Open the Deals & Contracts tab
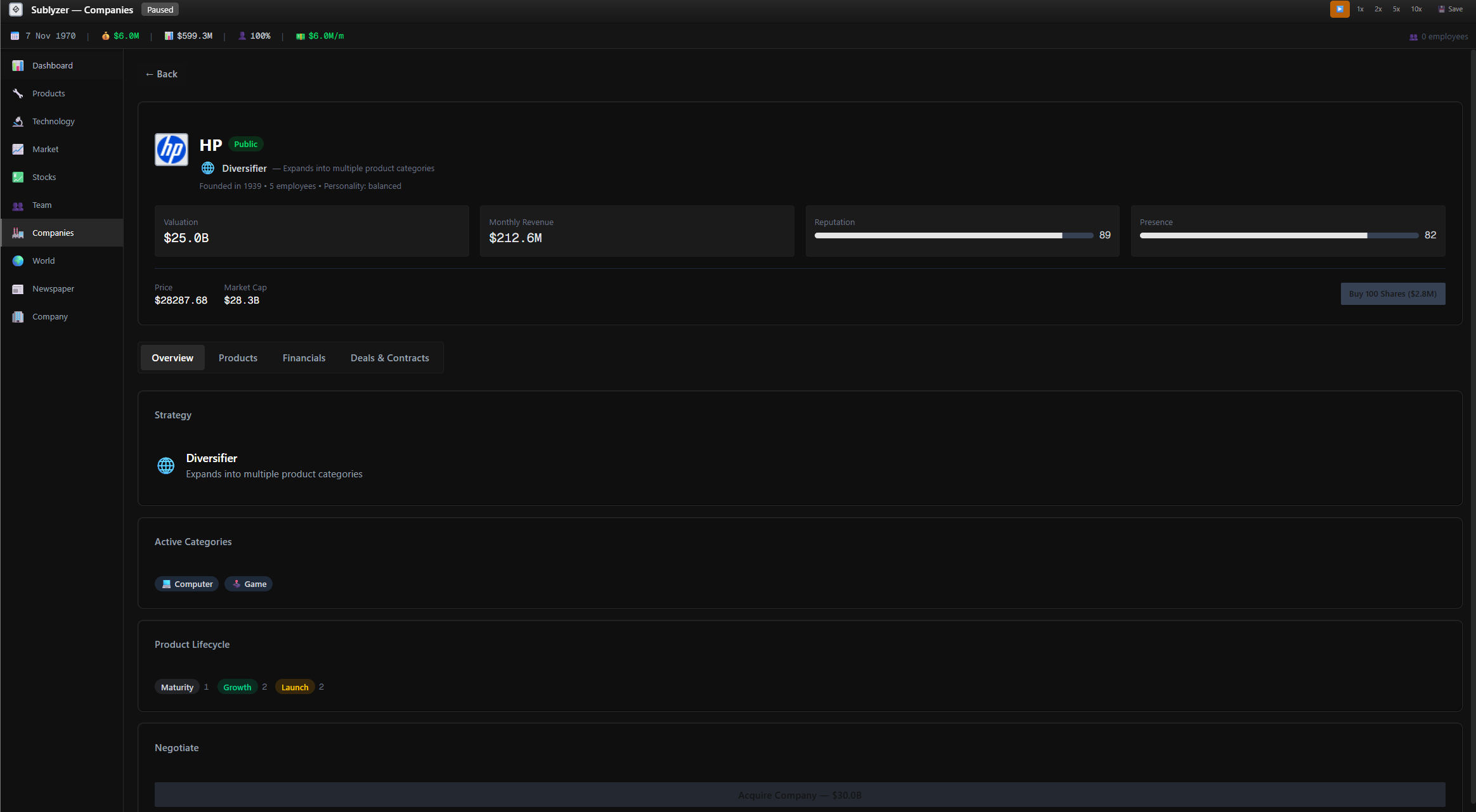Image resolution: width=1476 pixels, height=812 pixels. (x=389, y=358)
